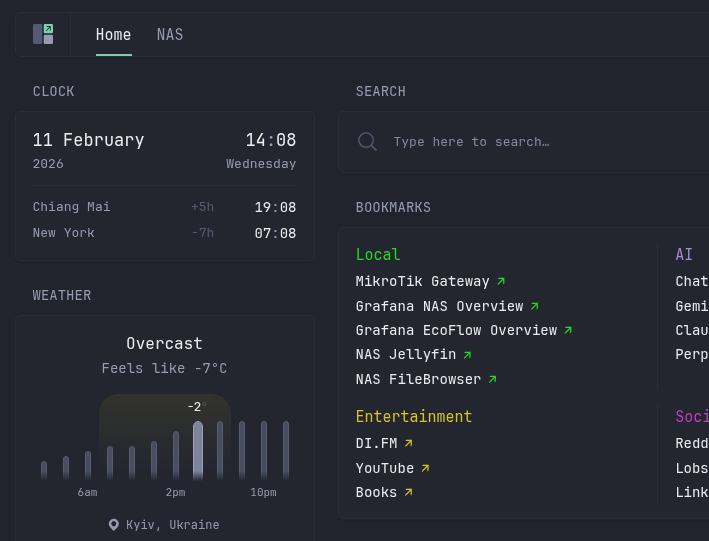709x541 pixels.
Task: Click the search magnifier icon
Action: coord(367,142)
